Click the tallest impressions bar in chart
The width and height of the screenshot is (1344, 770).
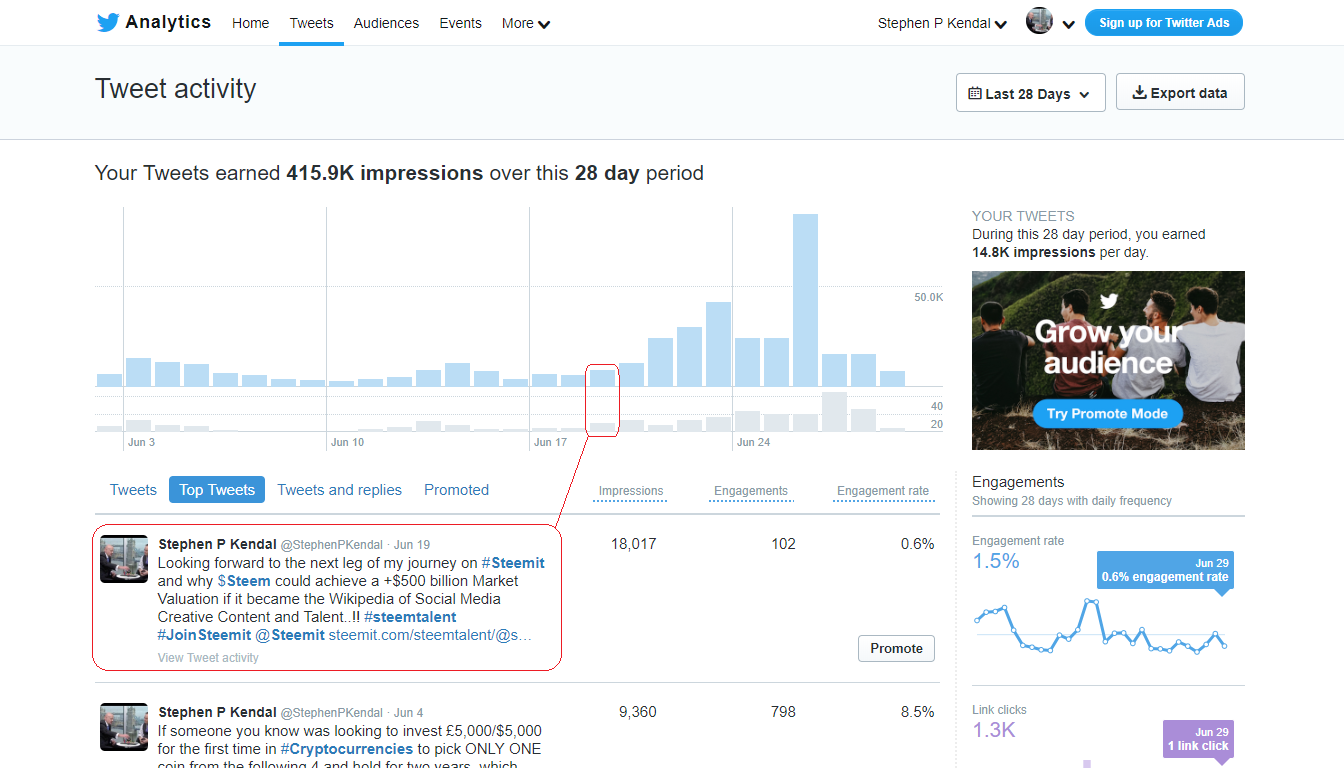805,300
